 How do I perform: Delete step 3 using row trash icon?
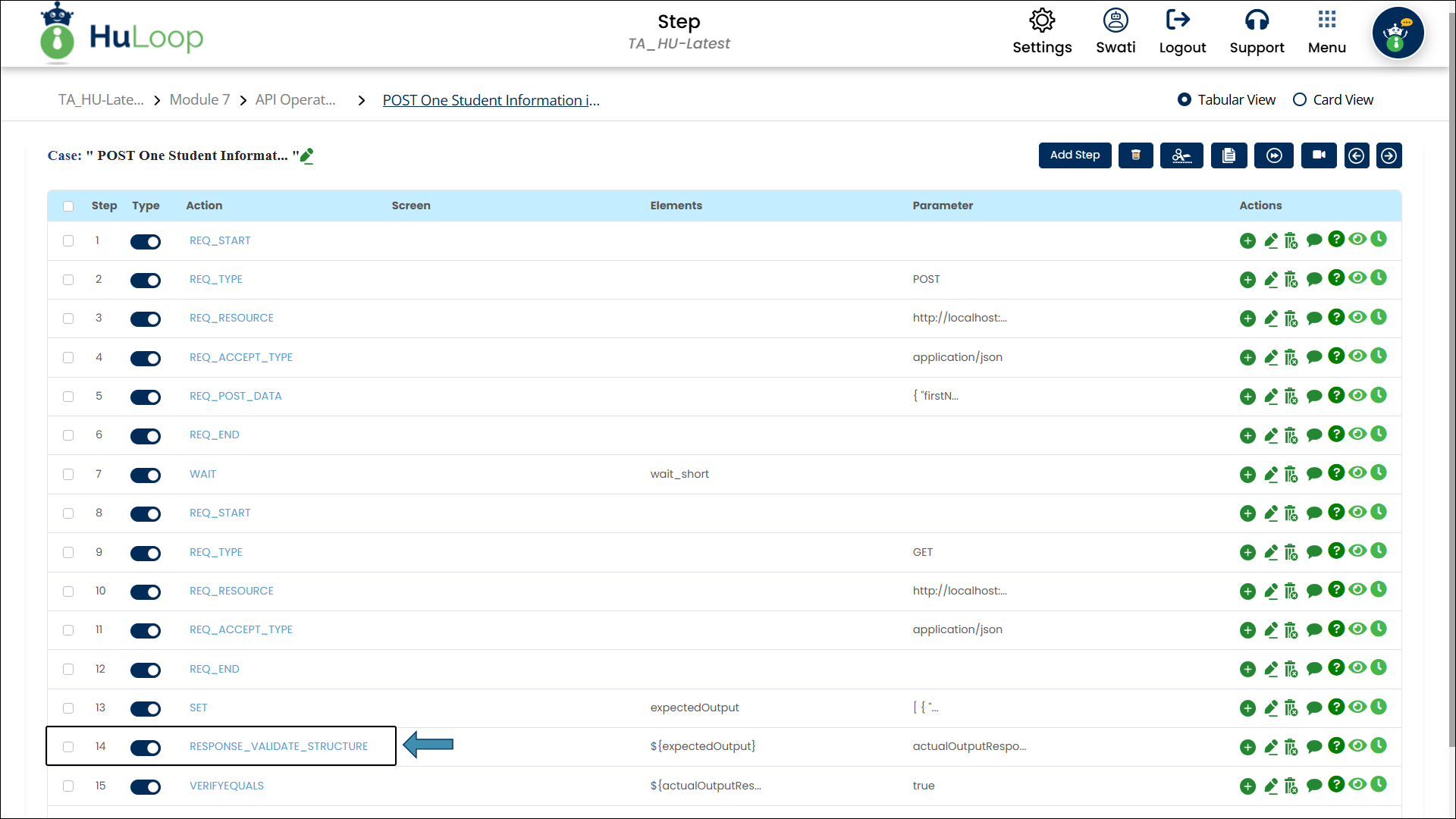(x=1291, y=318)
